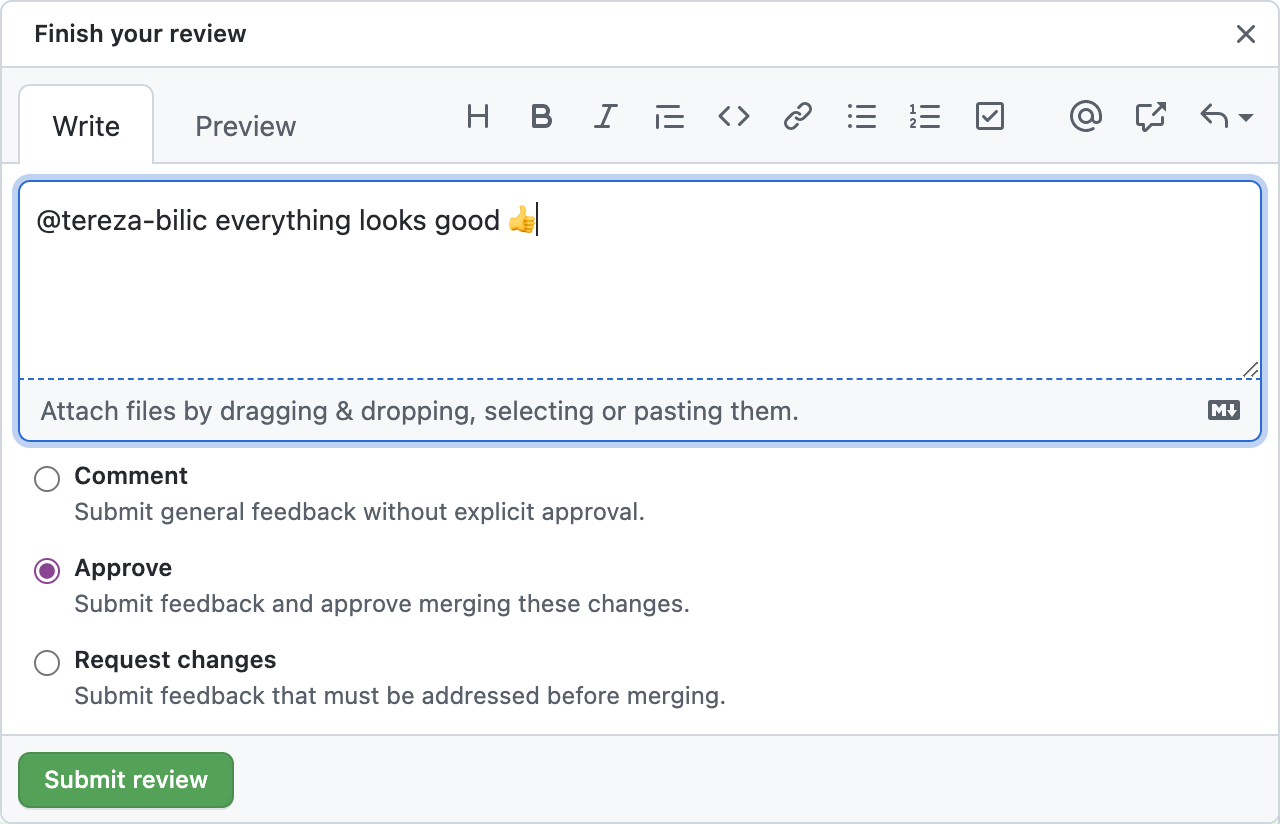Click the attach files text bar
1280x824 pixels.
640,411
